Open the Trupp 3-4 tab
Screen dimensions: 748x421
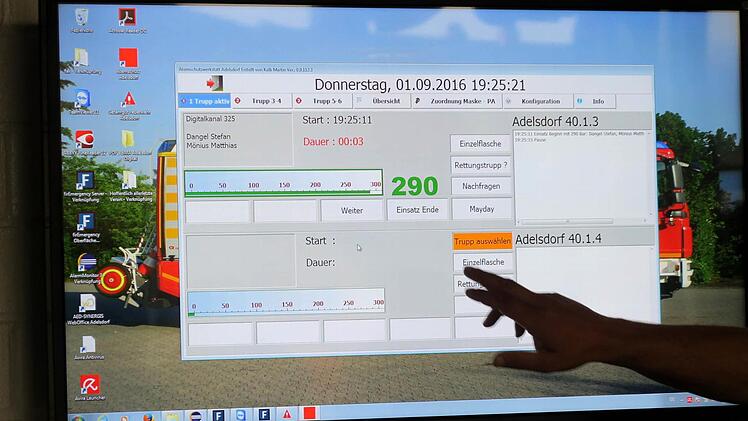[x=261, y=101]
